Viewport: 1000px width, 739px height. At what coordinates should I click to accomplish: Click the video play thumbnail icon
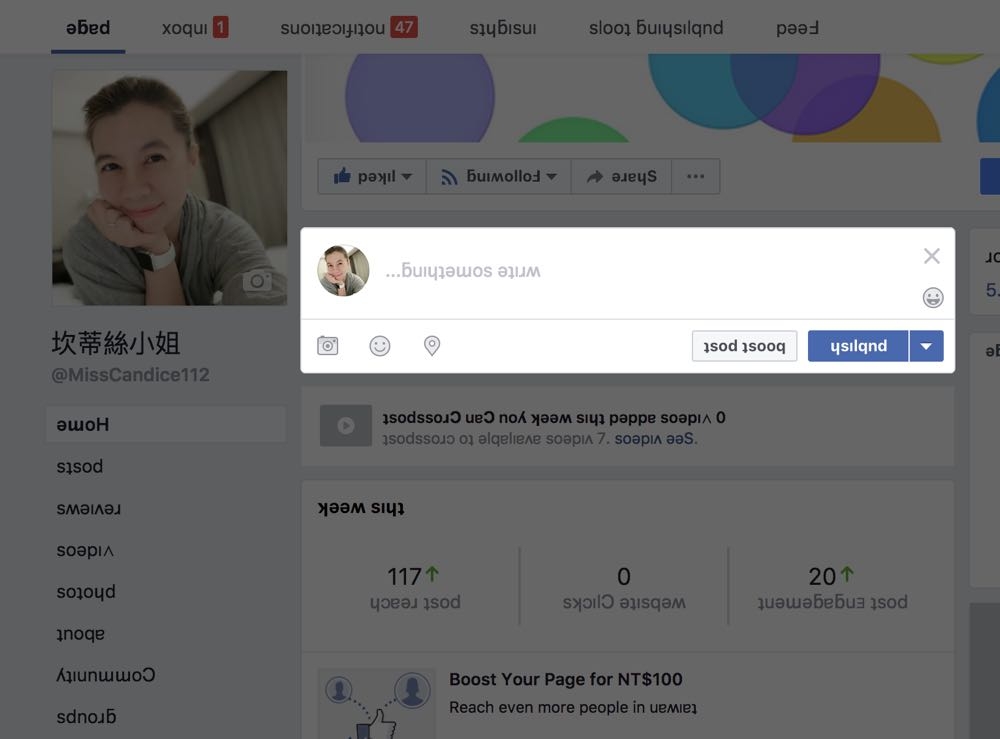346,425
